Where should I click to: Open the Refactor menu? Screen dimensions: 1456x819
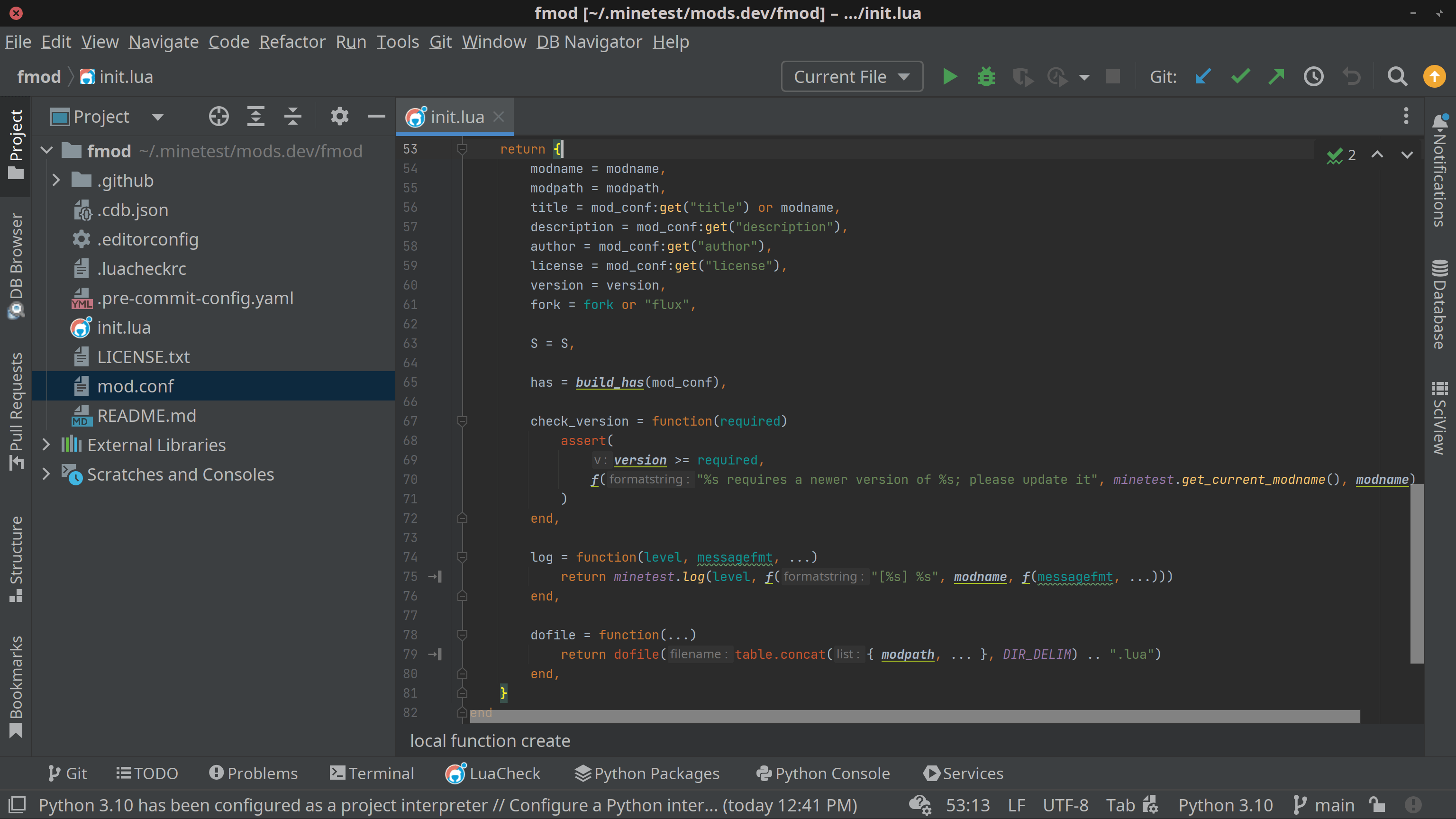pos(292,42)
